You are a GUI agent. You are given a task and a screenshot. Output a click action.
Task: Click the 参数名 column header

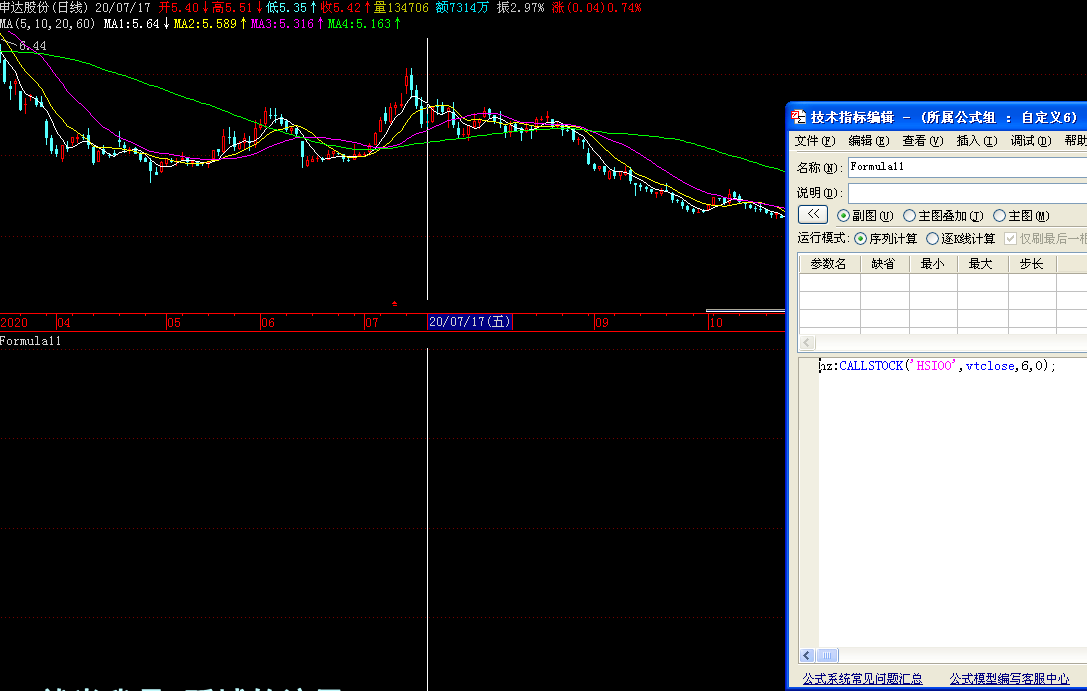click(829, 264)
